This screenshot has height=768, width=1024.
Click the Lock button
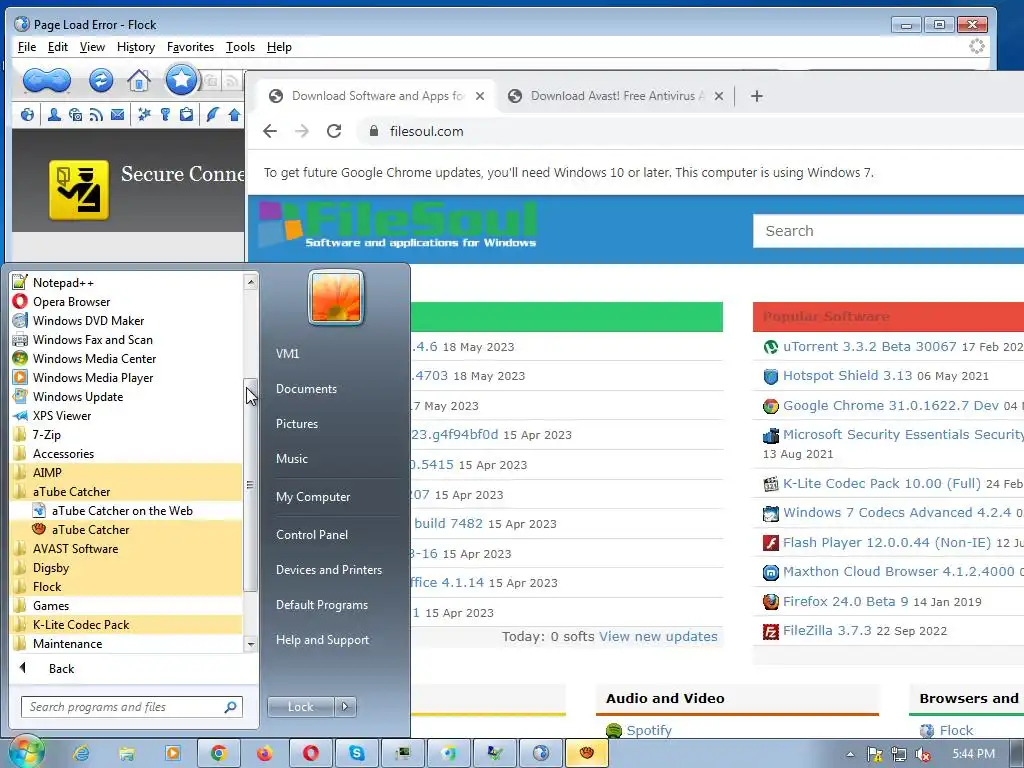(300, 707)
